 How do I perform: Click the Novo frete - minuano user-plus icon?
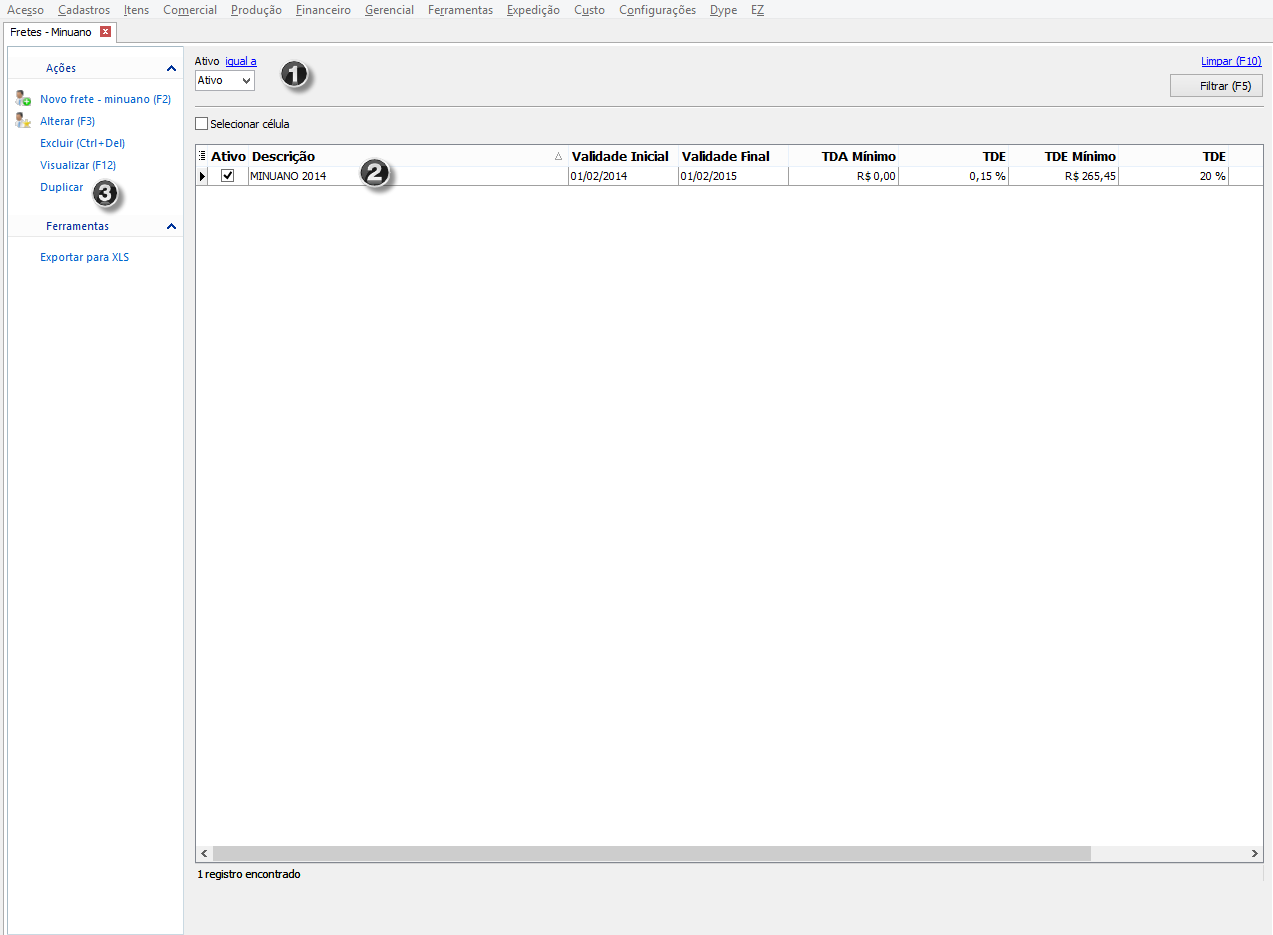(23, 99)
